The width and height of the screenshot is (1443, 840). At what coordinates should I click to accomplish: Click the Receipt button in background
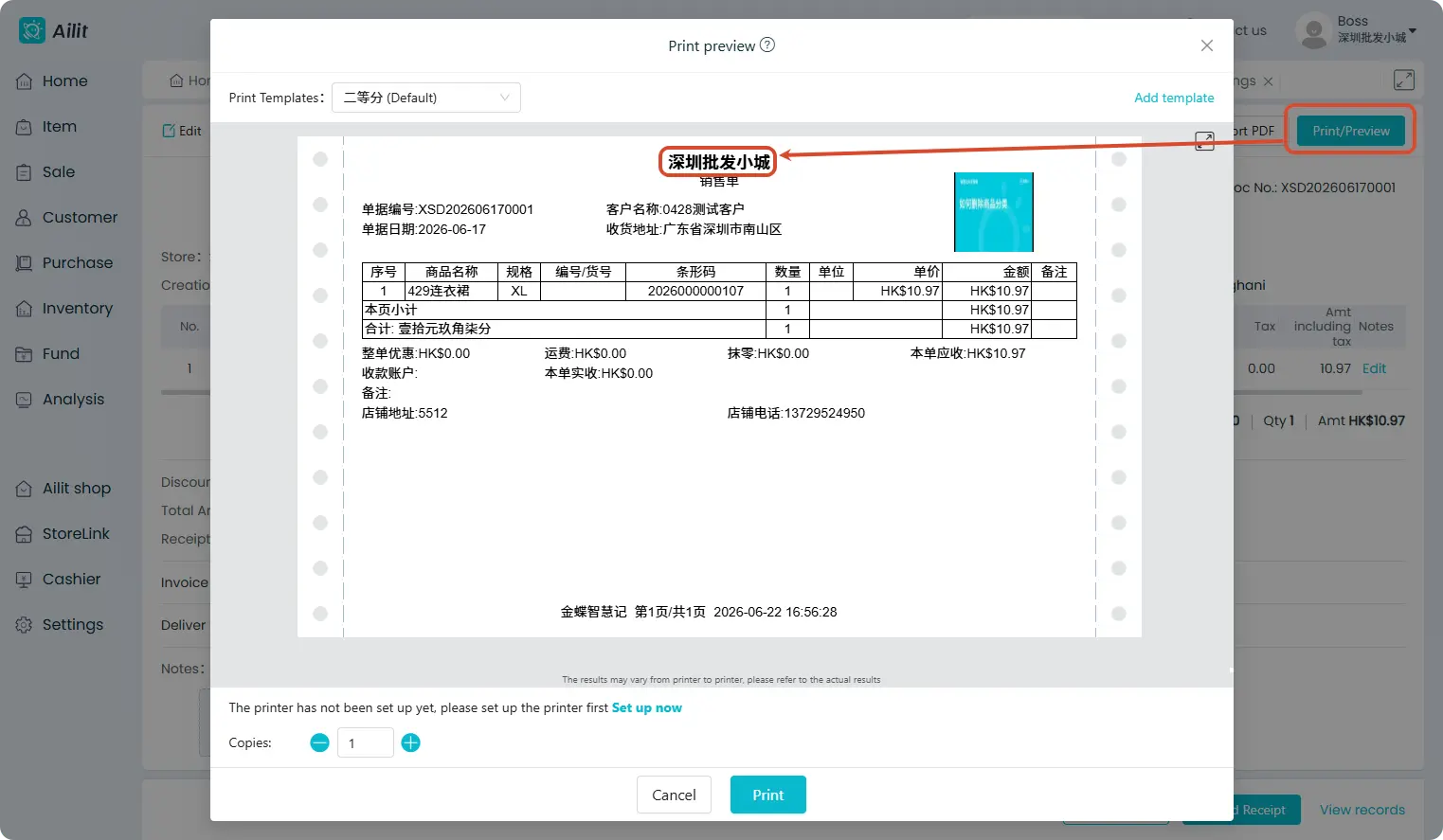click(1265, 810)
